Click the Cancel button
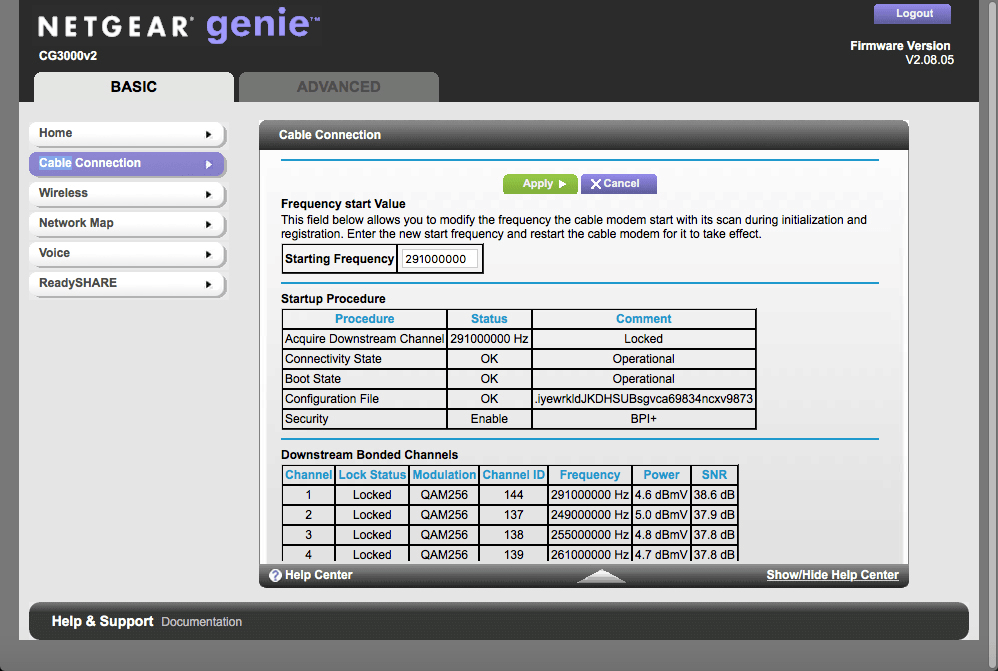The width and height of the screenshot is (998, 671). [x=619, y=183]
